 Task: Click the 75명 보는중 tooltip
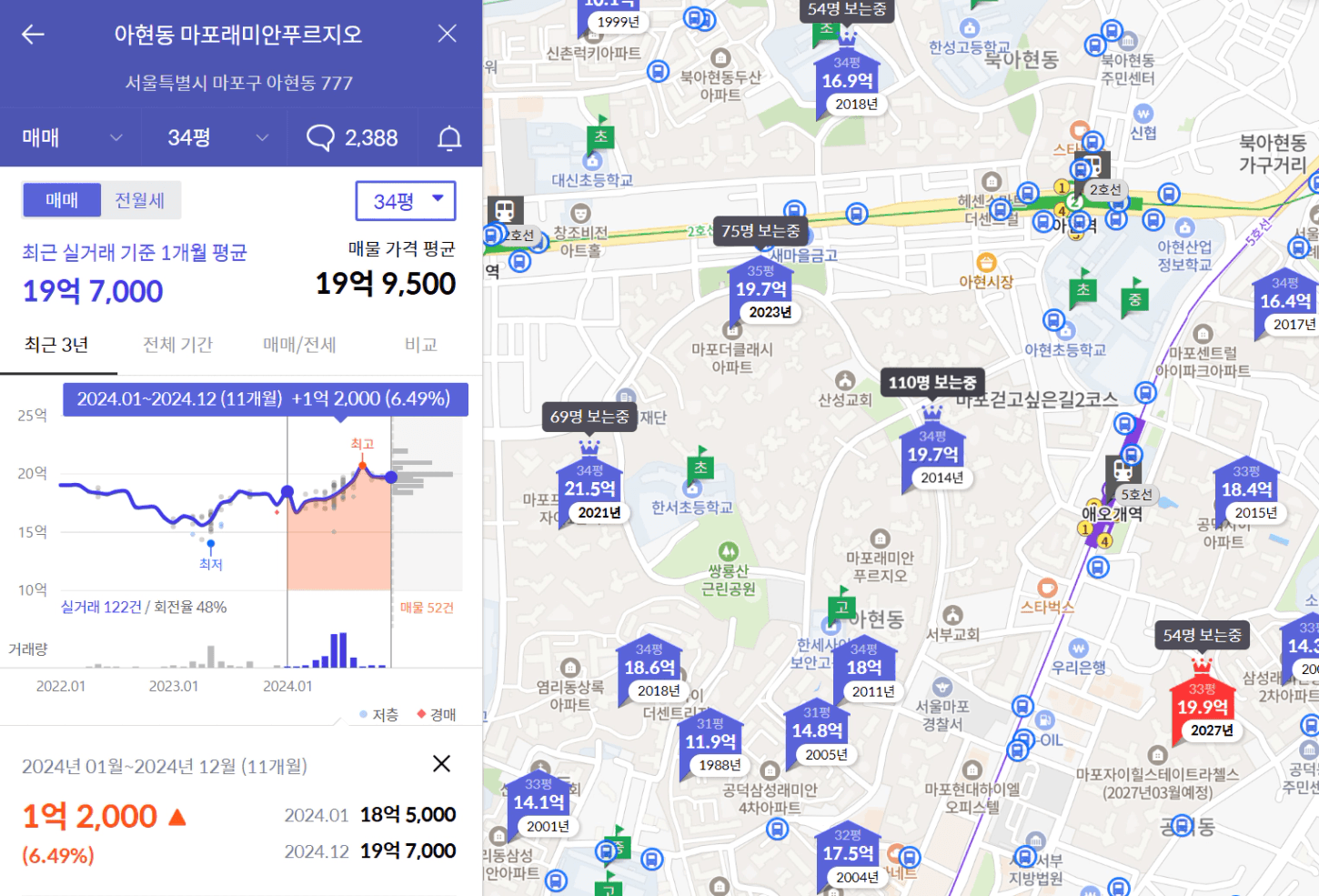760,232
